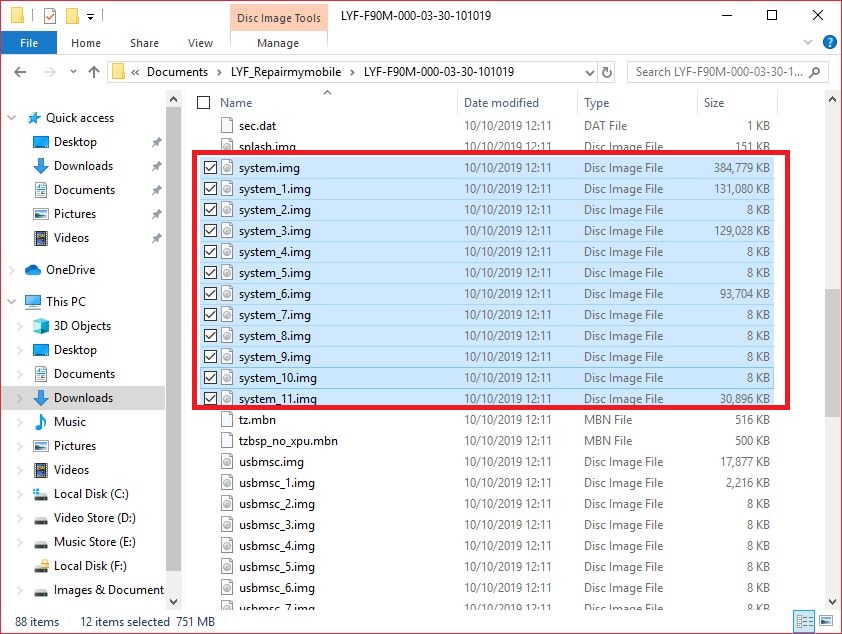
Task: Open the address bar history dropdown
Action: click(x=590, y=72)
